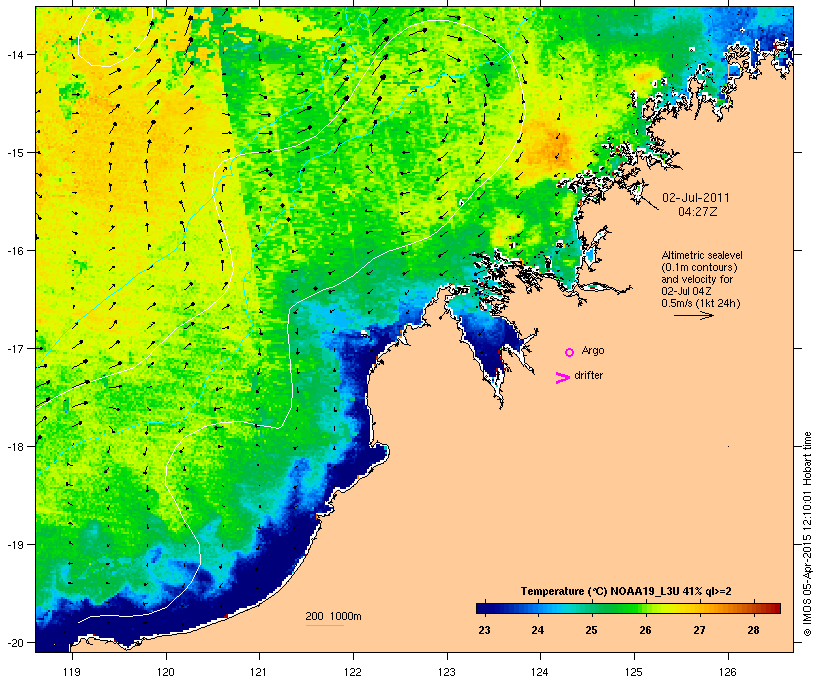Click the magenta Argo circle symbol

pos(570,353)
